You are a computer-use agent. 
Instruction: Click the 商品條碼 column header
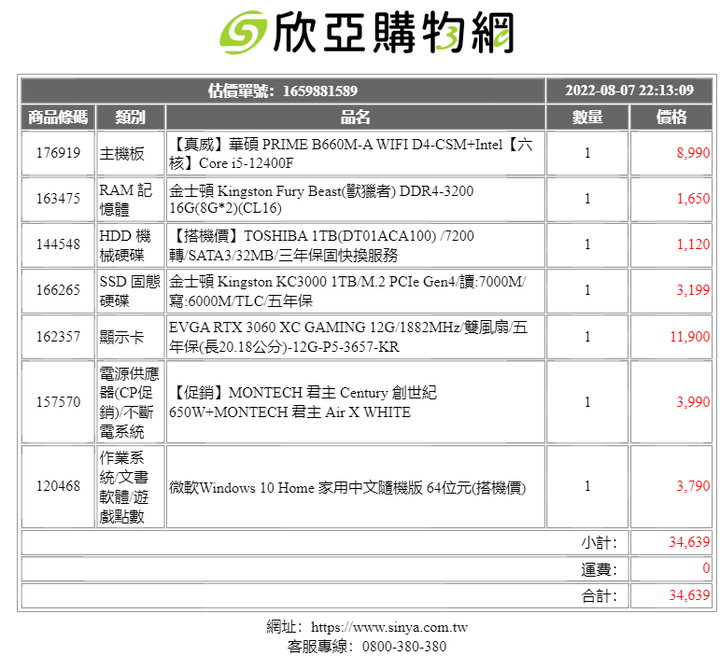coord(58,117)
